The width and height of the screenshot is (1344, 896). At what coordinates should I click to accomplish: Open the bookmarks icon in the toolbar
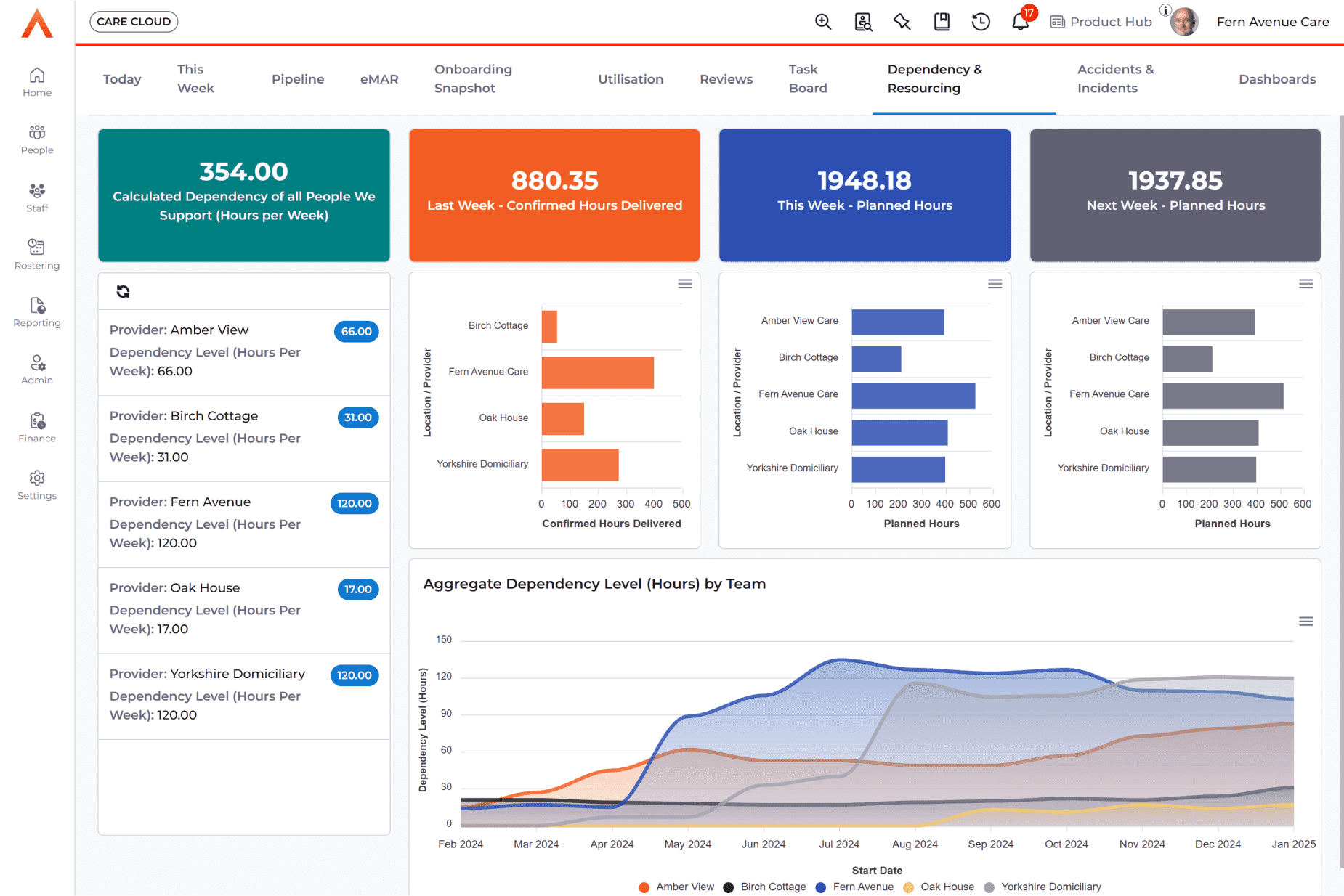pyautogui.click(x=942, y=22)
